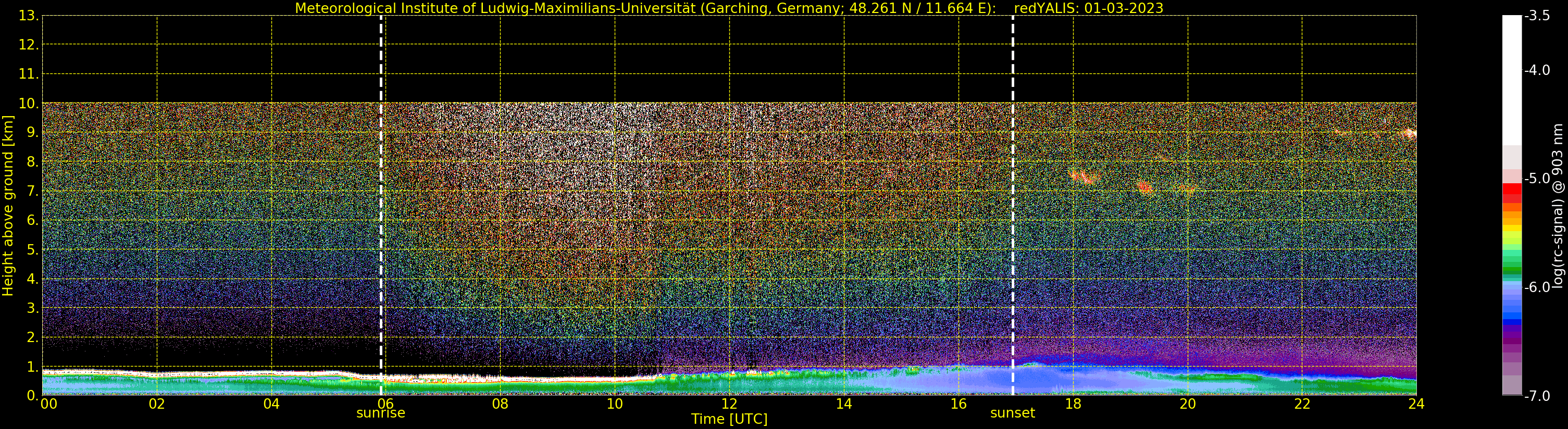The width and height of the screenshot is (1568, 429).
Task: Click the time tick label '10'
Action: pos(615,404)
